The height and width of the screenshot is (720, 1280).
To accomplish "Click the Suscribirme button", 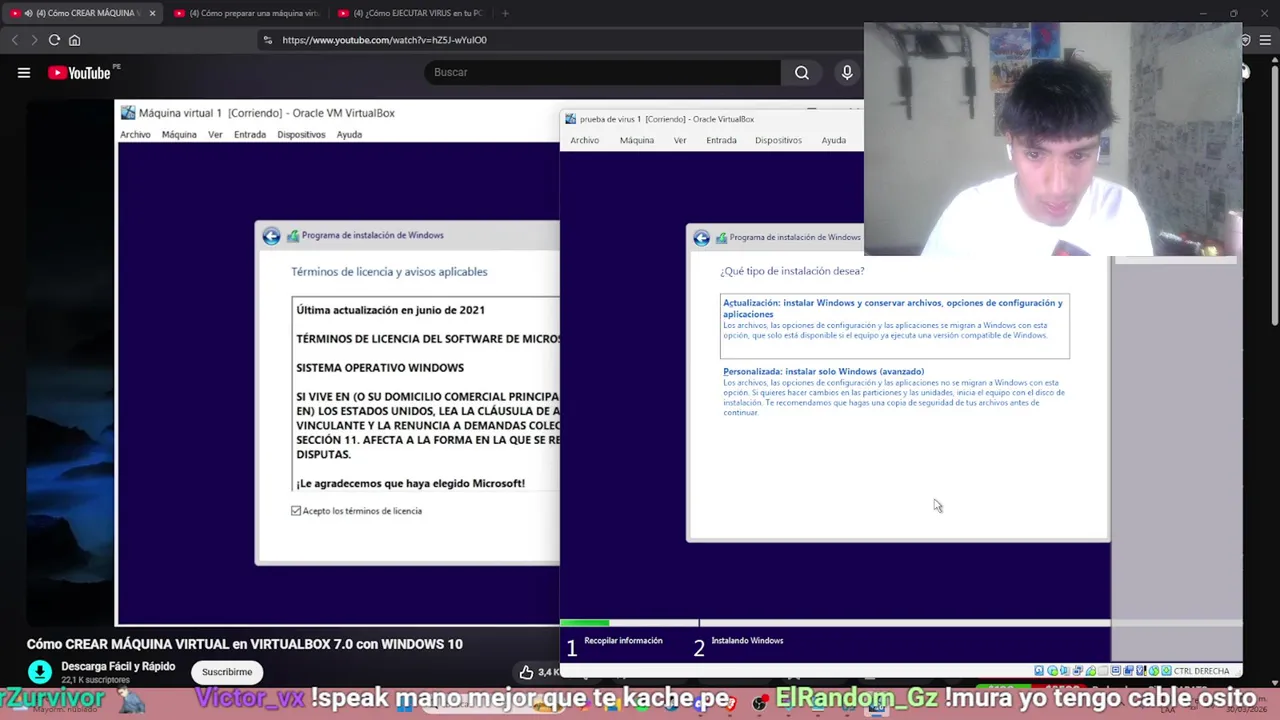I will point(227,672).
